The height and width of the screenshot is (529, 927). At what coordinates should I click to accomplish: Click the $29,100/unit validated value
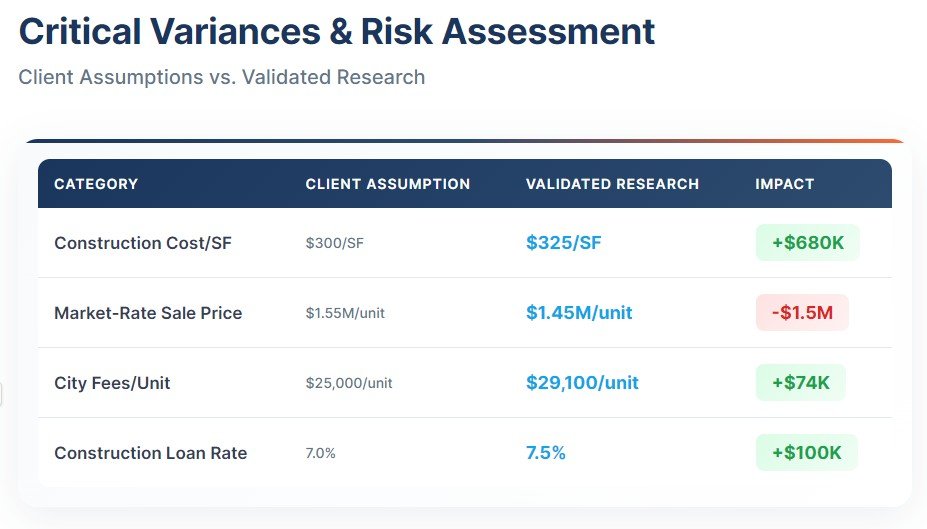[582, 383]
